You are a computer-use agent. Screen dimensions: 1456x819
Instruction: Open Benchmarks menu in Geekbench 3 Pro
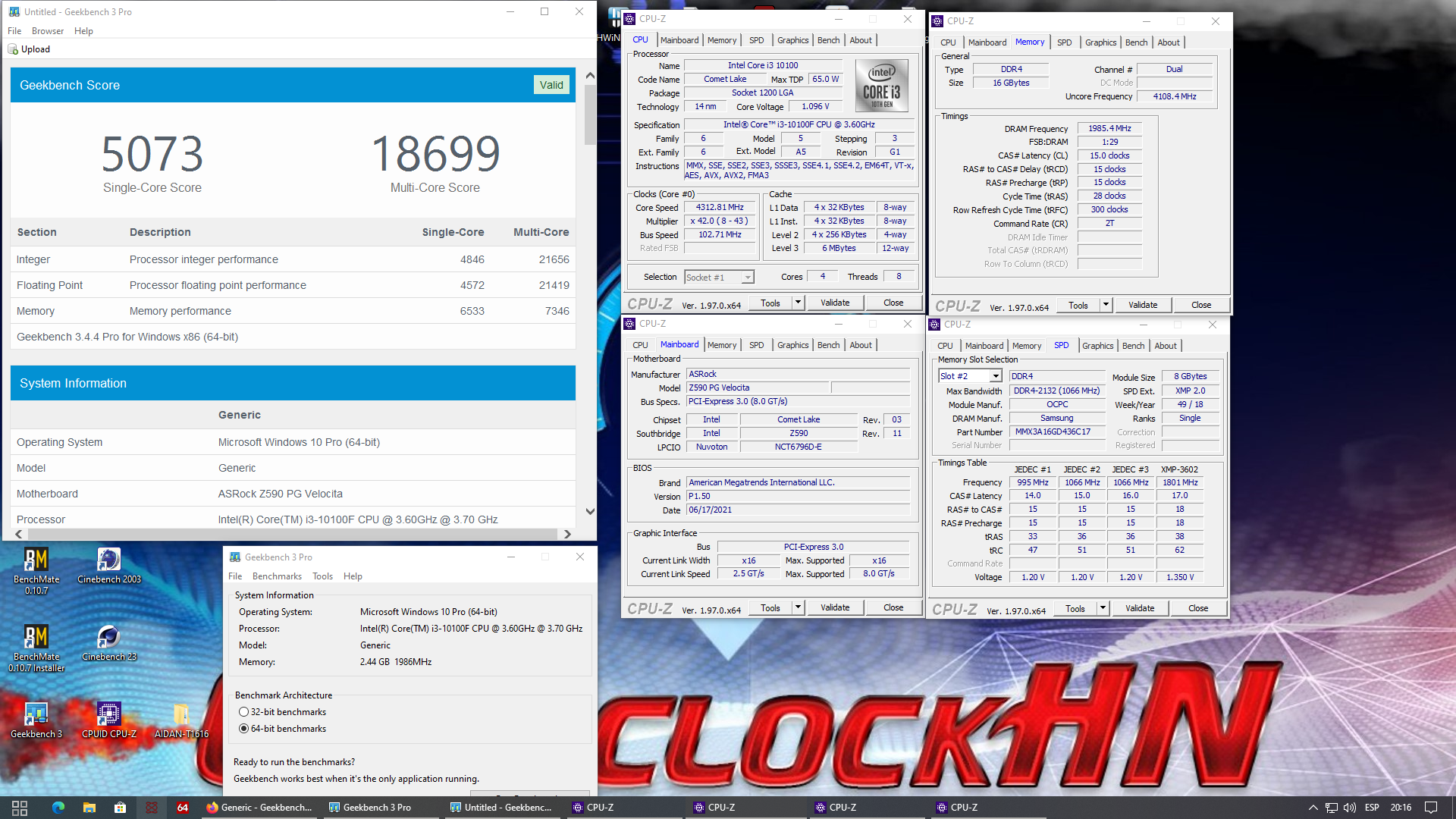pyautogui.click(x=277, y=576)
